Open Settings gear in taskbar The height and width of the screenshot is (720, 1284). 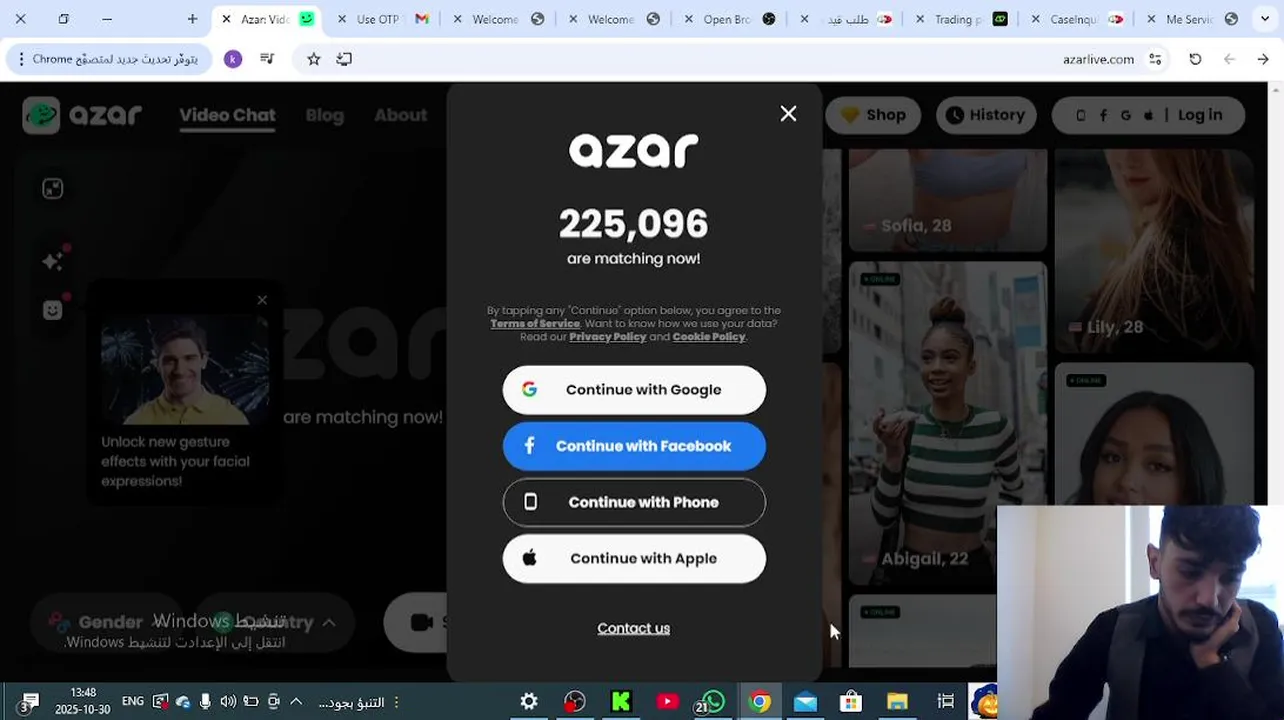529,702
